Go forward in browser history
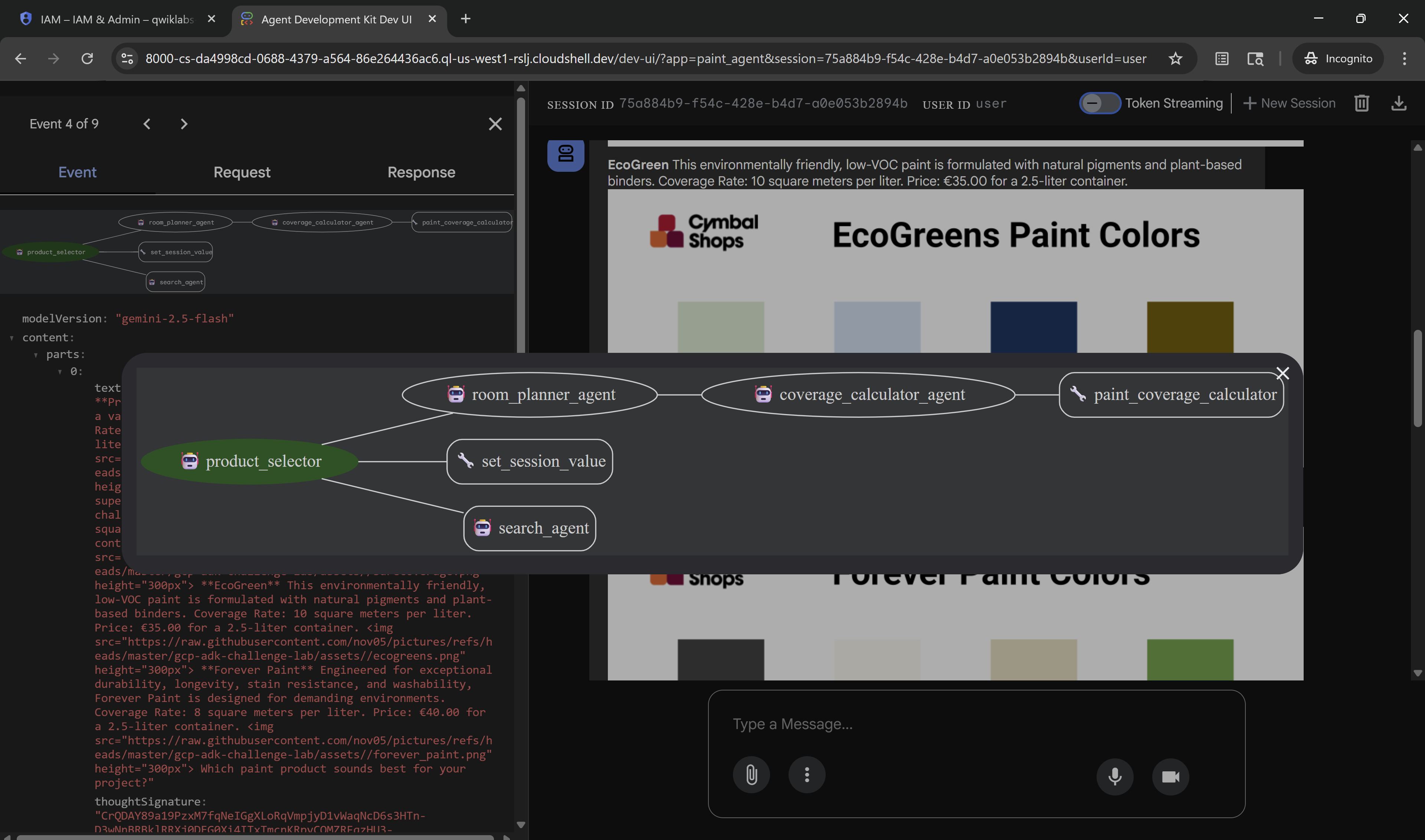 tap(54, 58)
